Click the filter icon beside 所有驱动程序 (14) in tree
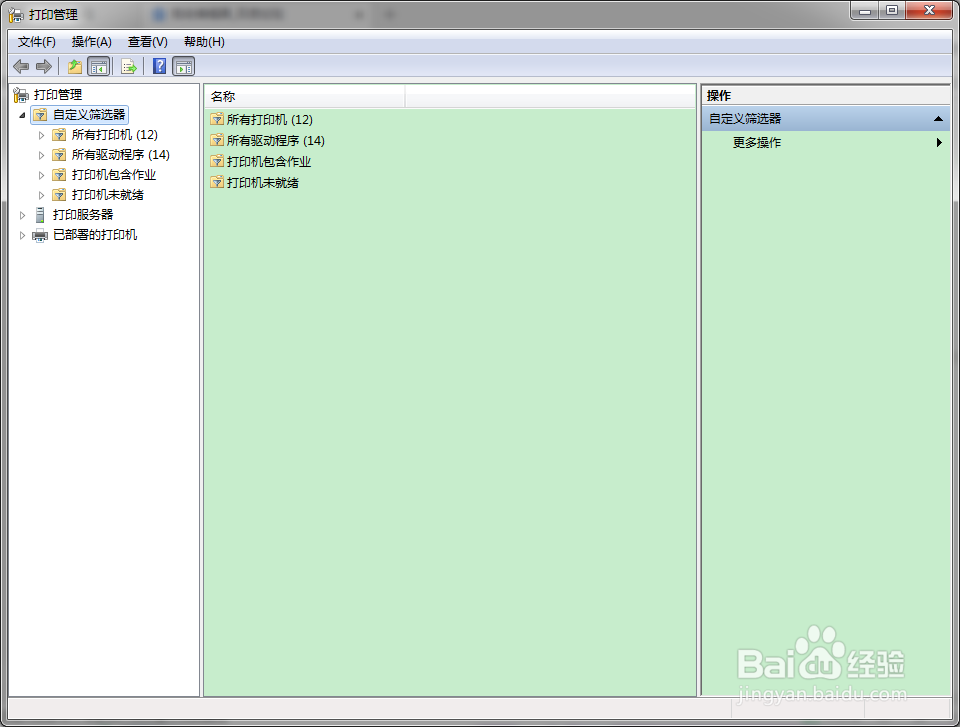Image resolution: width=960 pixels, height=727 pixels. (x=59, y=155)
